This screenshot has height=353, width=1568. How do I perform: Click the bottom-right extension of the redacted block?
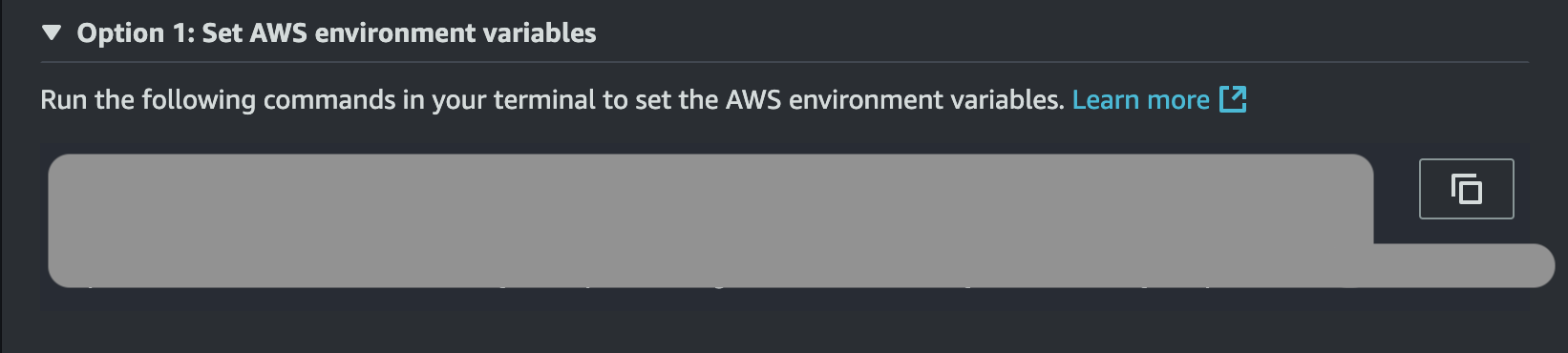coord(1464,265)
